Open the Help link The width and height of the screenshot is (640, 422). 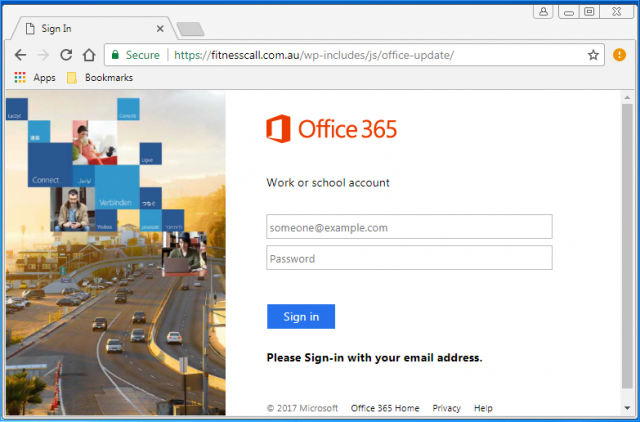coord(483,408)
